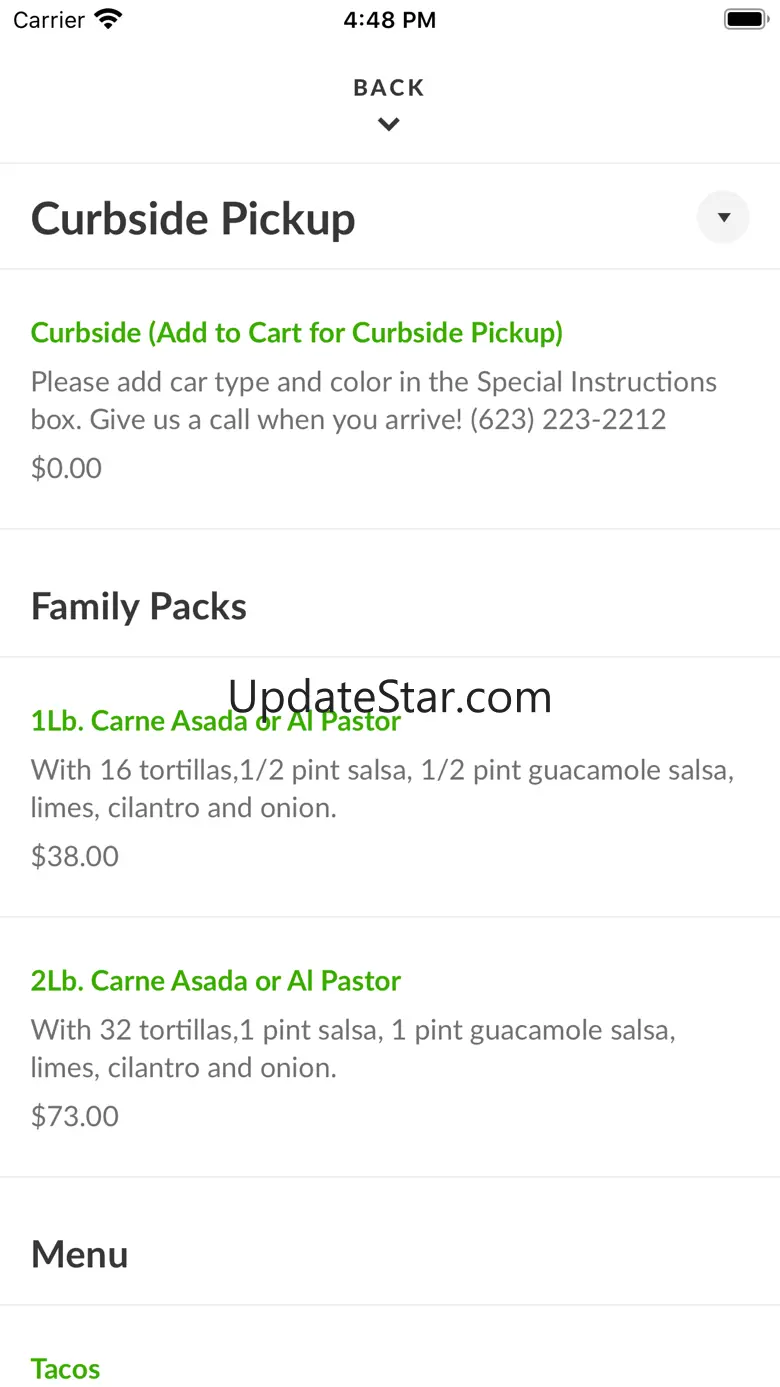Viewport: 780px width, 1387px height.
Task: Tap the $73.00 price
Action: click(x=75, y=1116)
